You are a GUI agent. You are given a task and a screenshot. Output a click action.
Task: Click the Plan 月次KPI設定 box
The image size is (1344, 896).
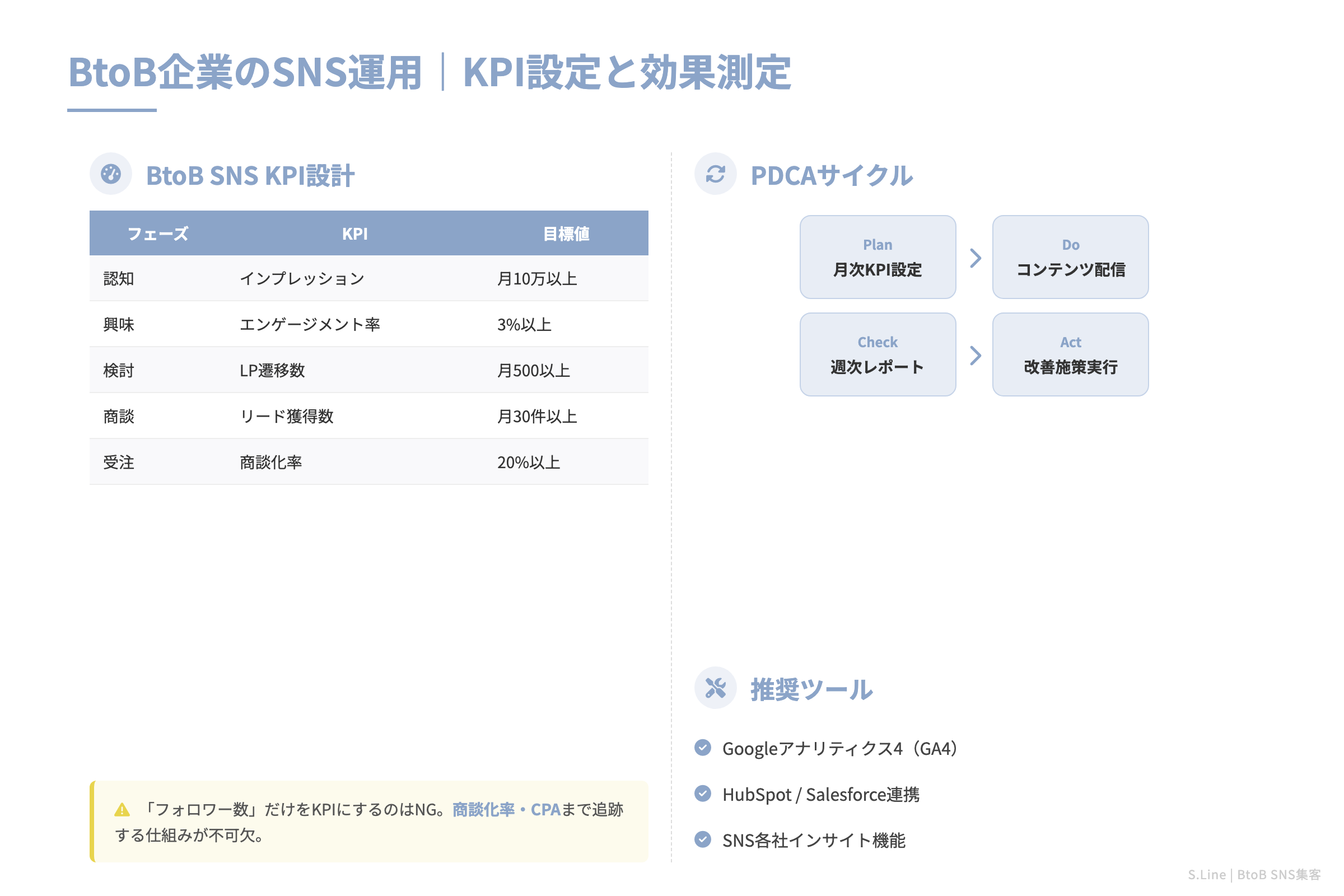(878, 257)
